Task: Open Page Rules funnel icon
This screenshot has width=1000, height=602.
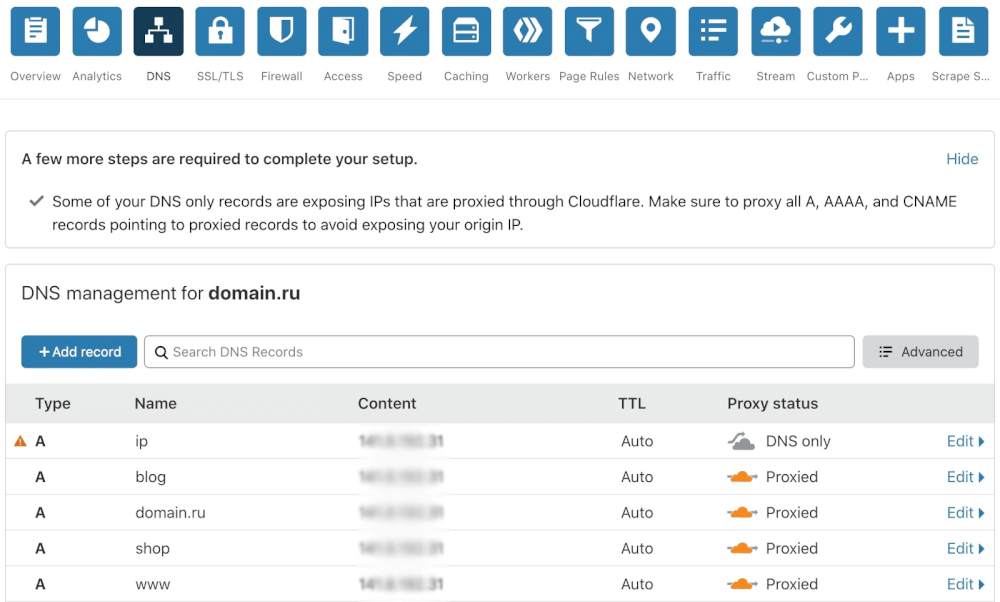Action: 589,32
